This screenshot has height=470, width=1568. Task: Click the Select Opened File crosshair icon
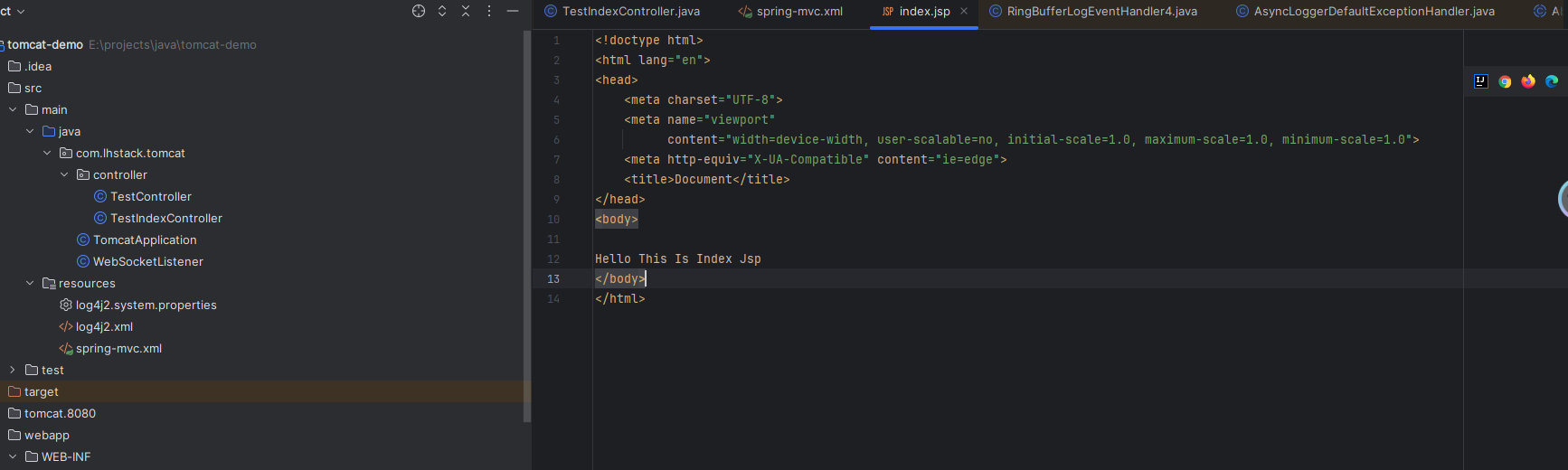pyautogui.click(x=419, y=11)
